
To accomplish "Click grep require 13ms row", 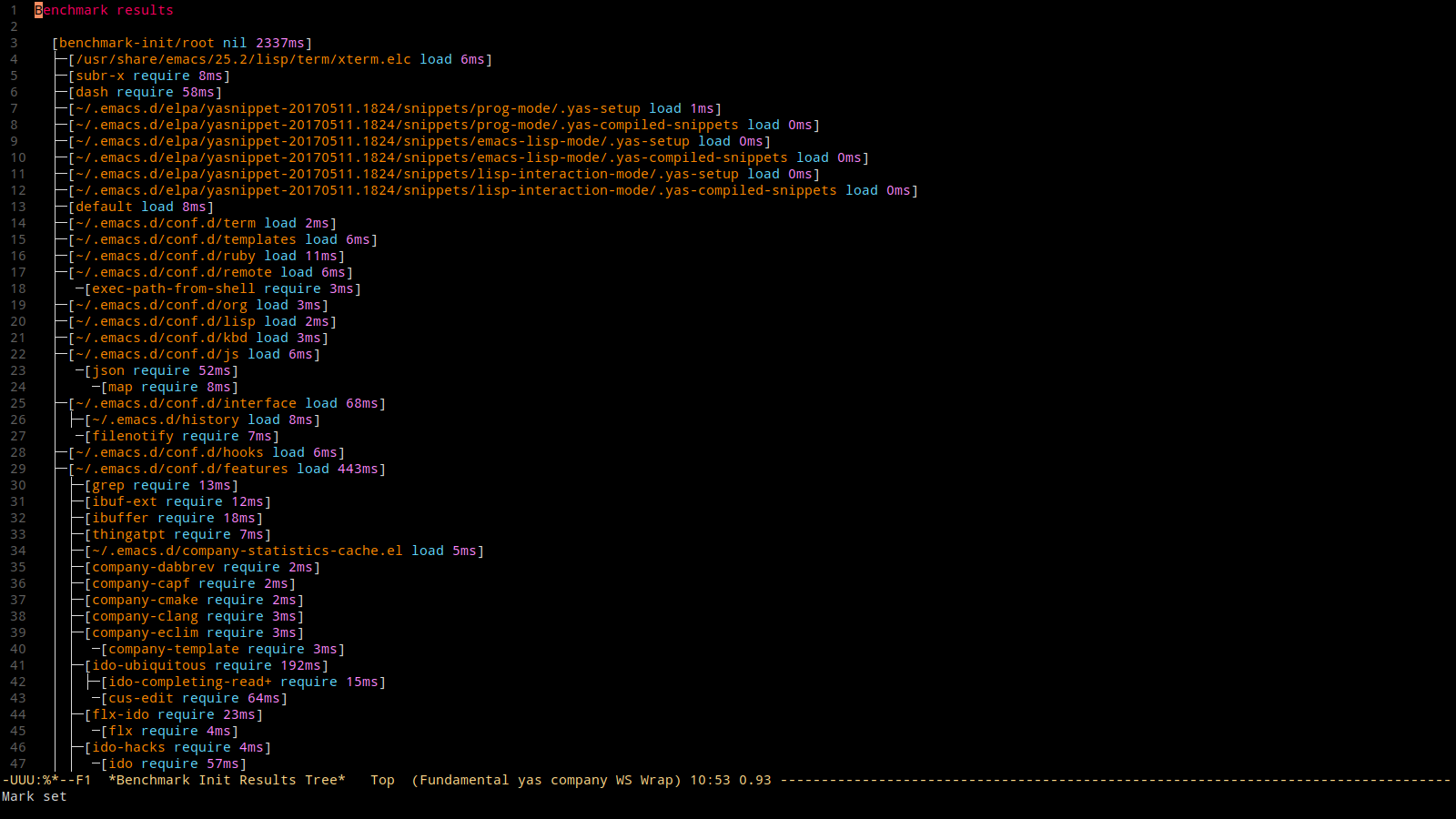I will [161, 485].
